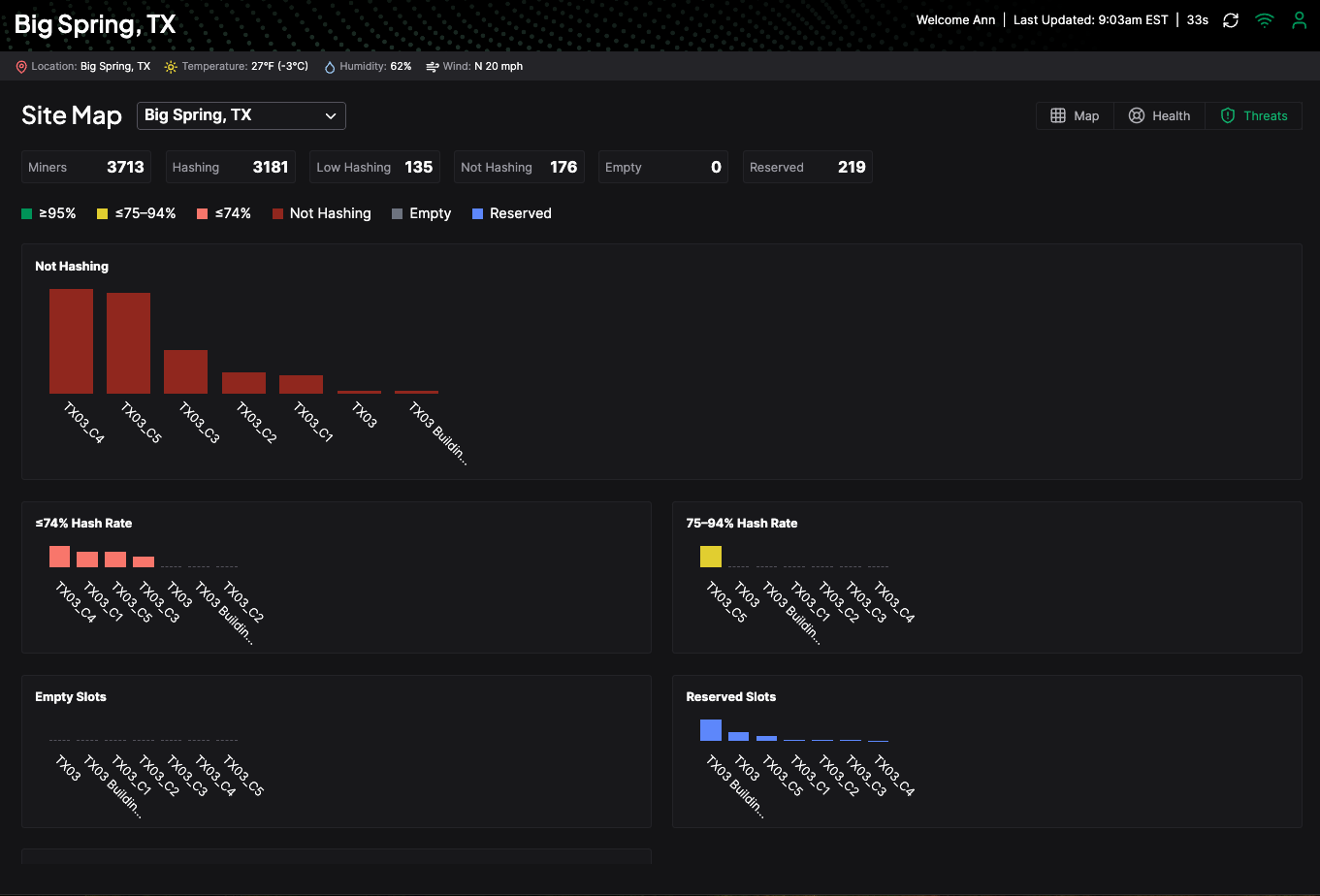
Task: Click the refresh icon in header
Action: (x=1230, y=20)
